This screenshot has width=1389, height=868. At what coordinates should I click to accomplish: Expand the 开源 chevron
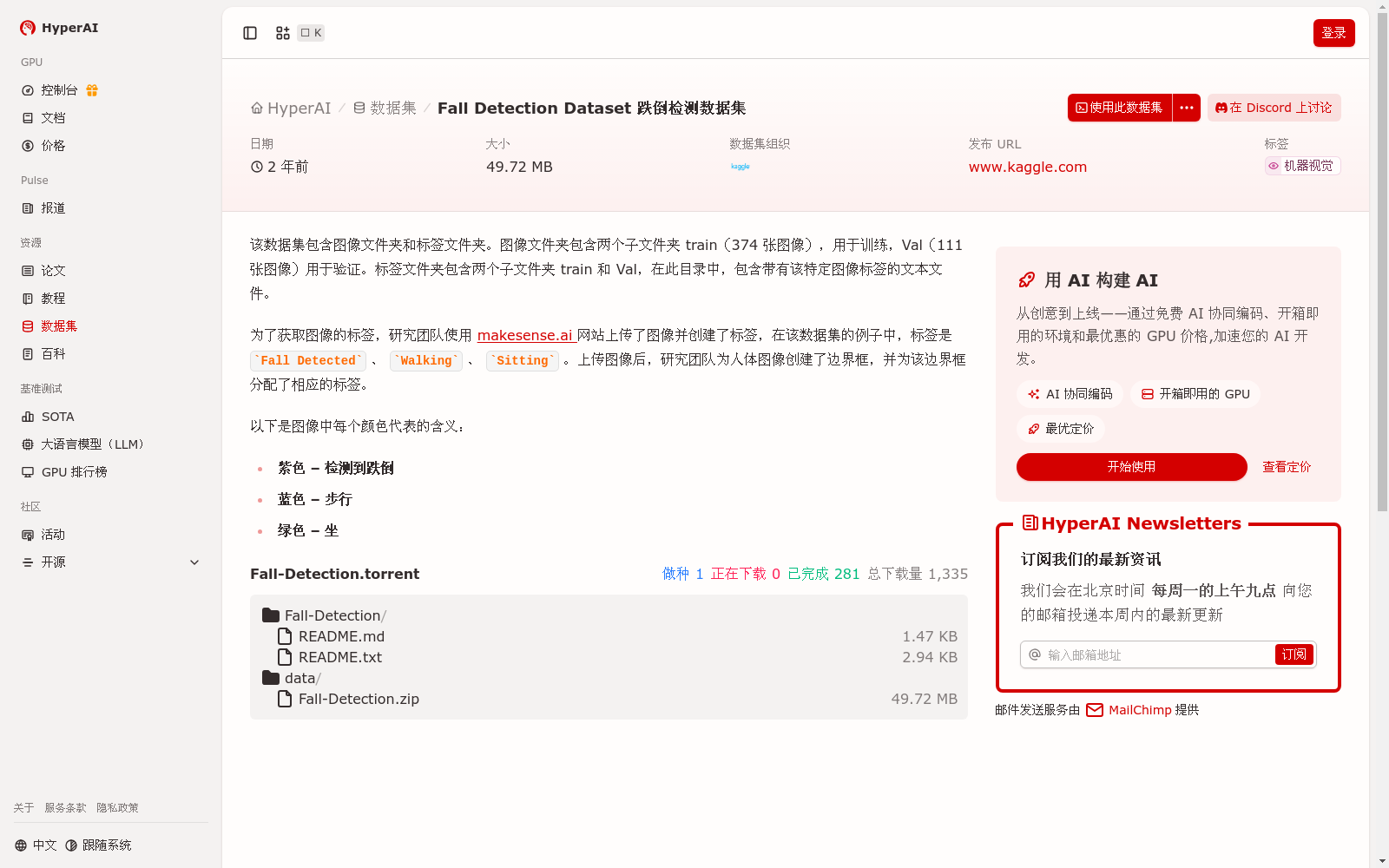(194, 562)
